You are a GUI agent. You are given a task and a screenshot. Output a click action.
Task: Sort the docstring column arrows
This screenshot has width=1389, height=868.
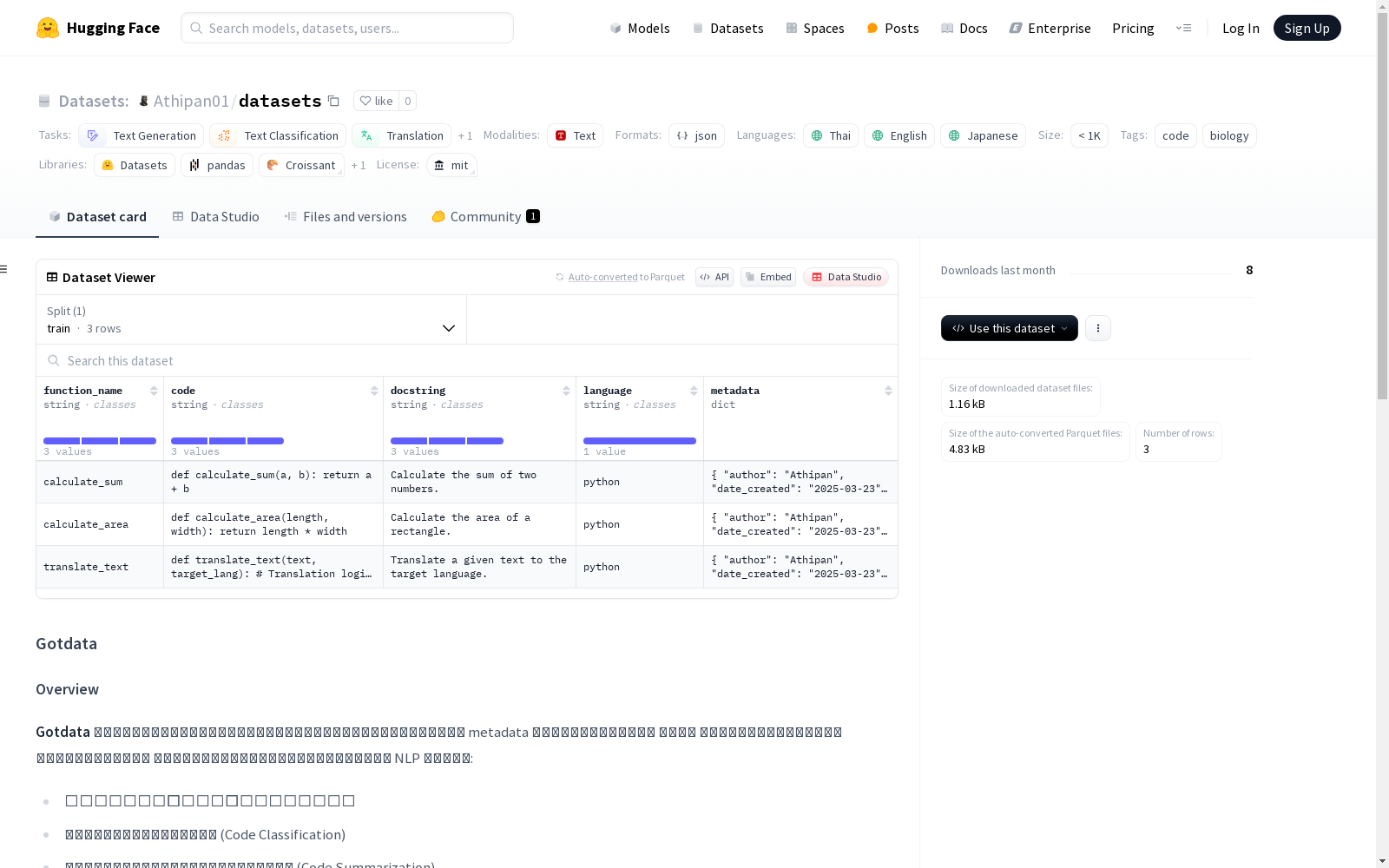(566, 391)
